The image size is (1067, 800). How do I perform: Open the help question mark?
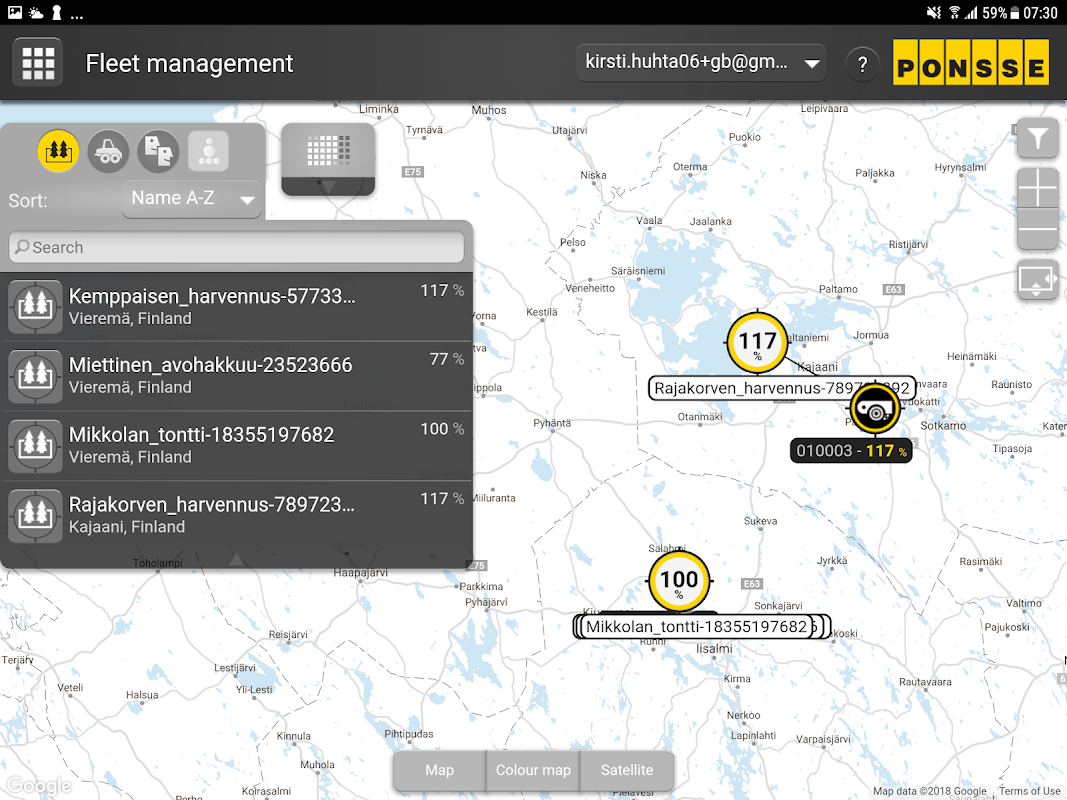862,64
